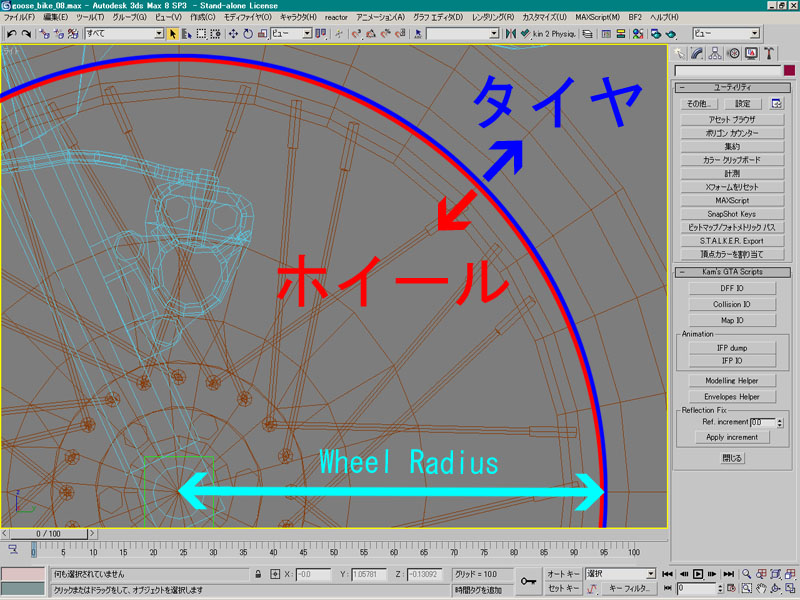Open the Motion command panel tab
This screenshot has width=800, height=600.
733,53
